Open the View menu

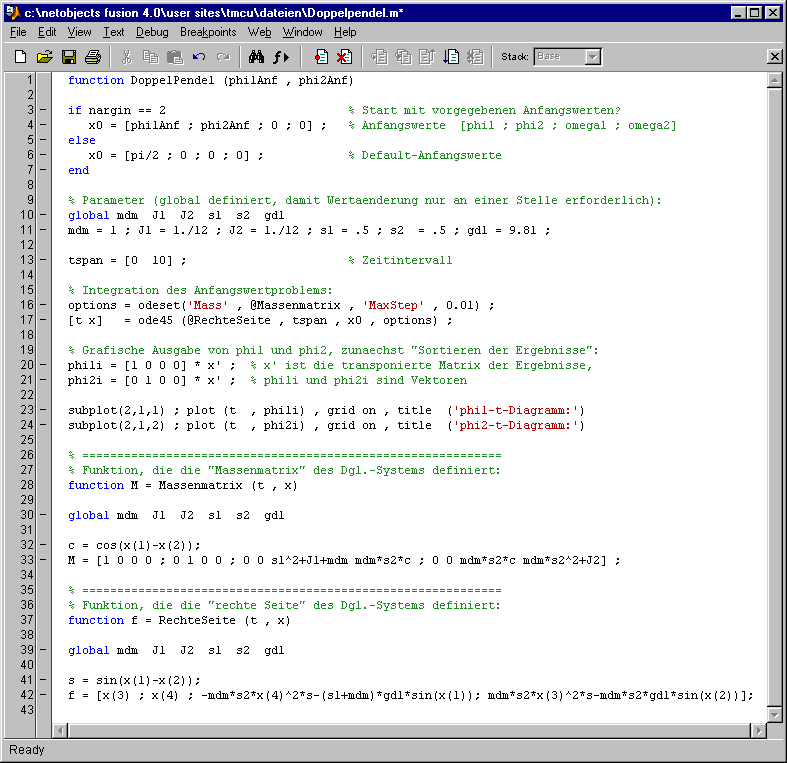point(79,32)
